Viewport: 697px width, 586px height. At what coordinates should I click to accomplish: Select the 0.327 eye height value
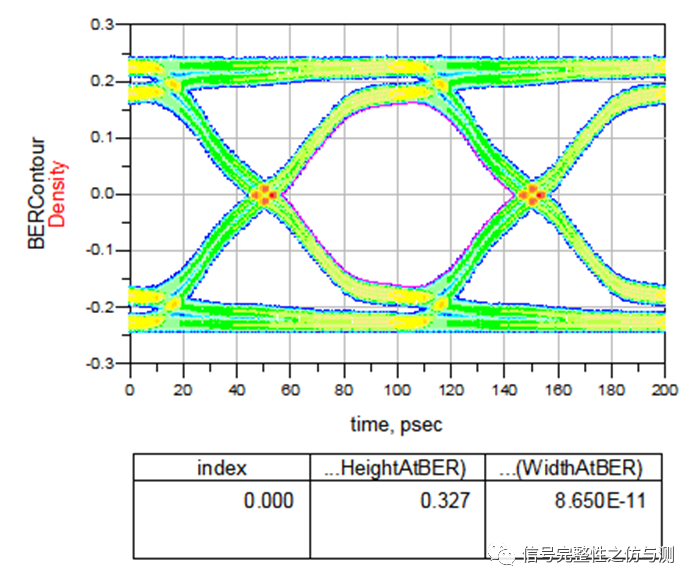(x=445, y=501)
